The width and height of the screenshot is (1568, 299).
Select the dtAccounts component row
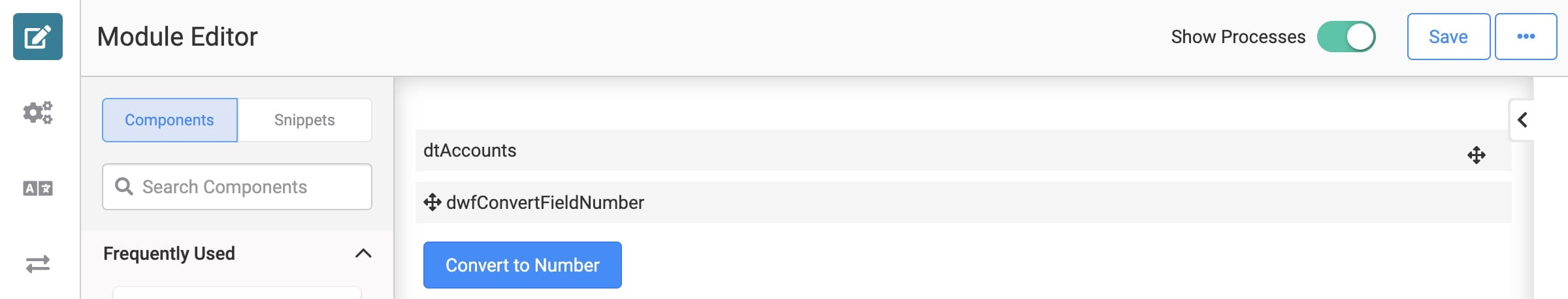point(963,150)
